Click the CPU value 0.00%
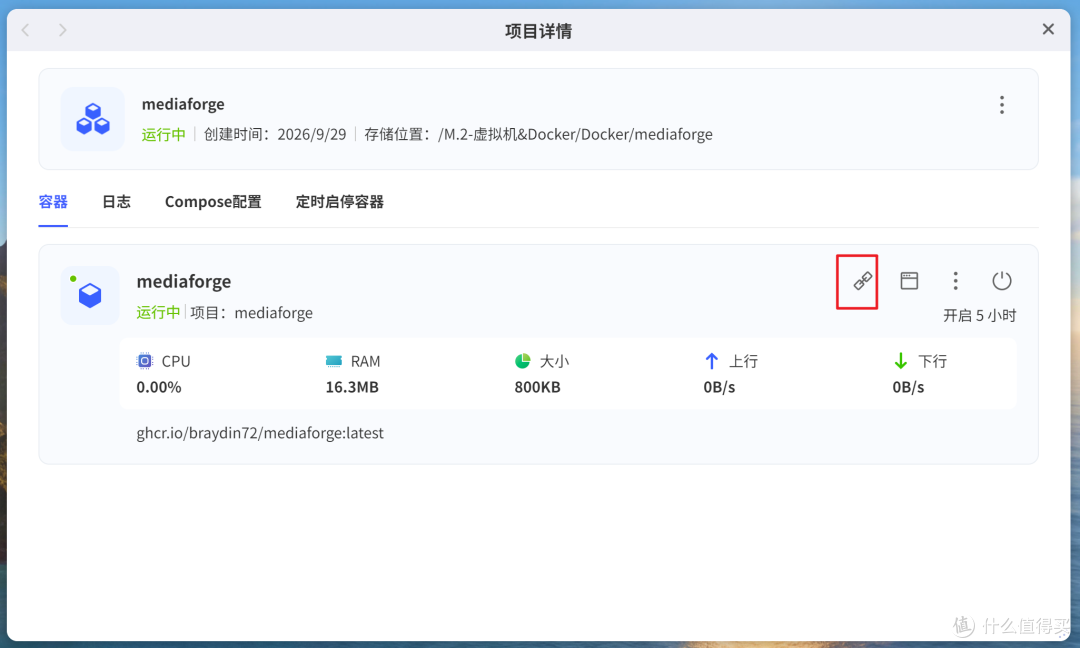Image resolution: width=1080 pixels, height=648 pixels. coord(159,387)
